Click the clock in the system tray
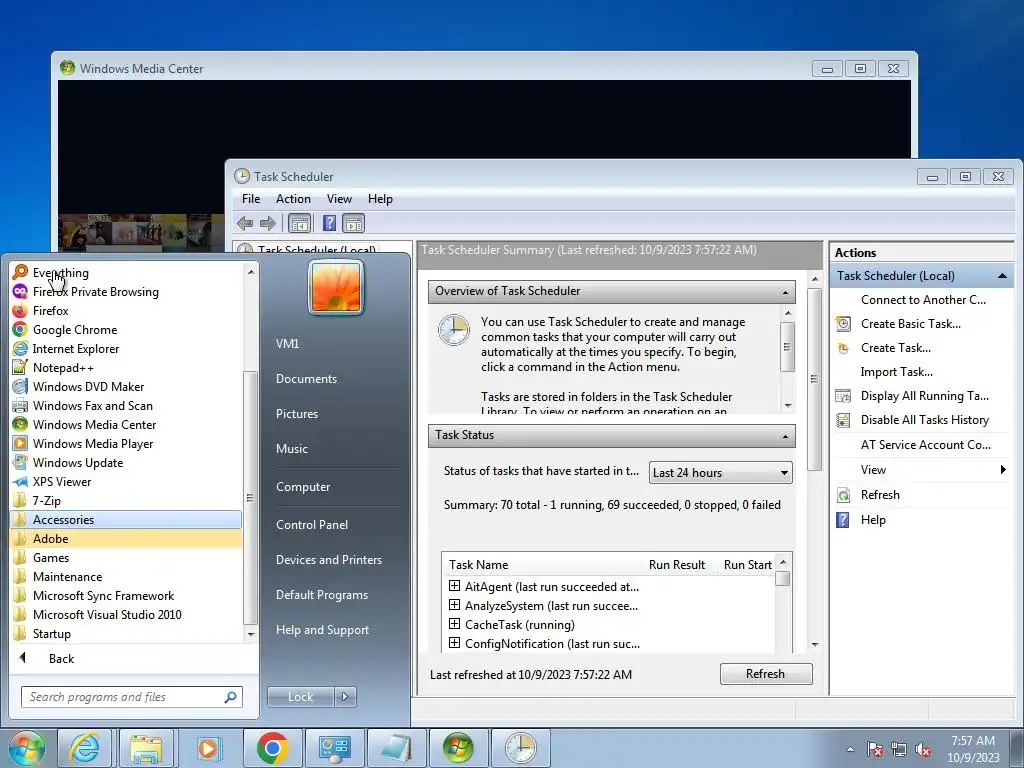 973,748
